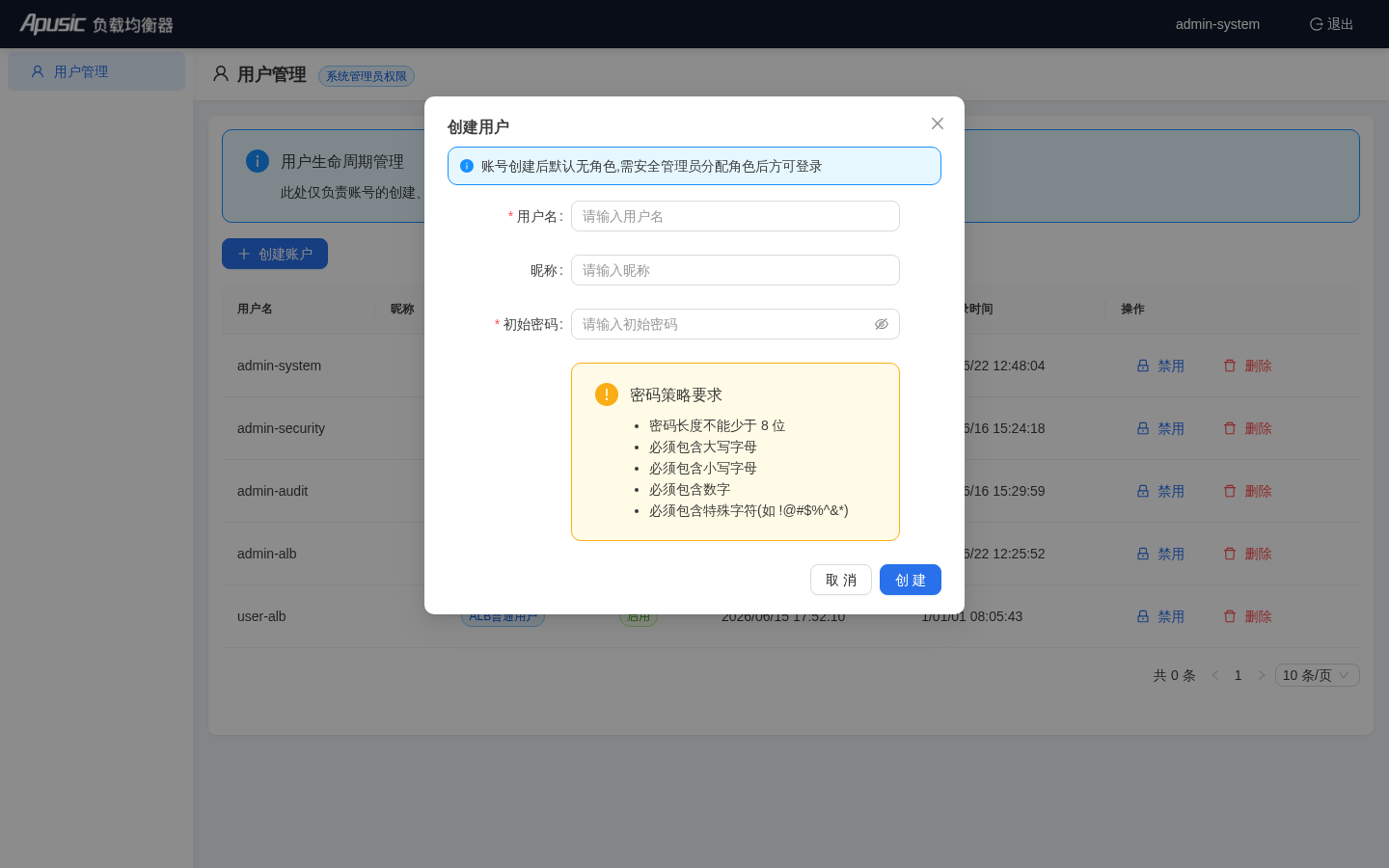
Task: Click admin-security username cell
Action: tap(281, 428)
